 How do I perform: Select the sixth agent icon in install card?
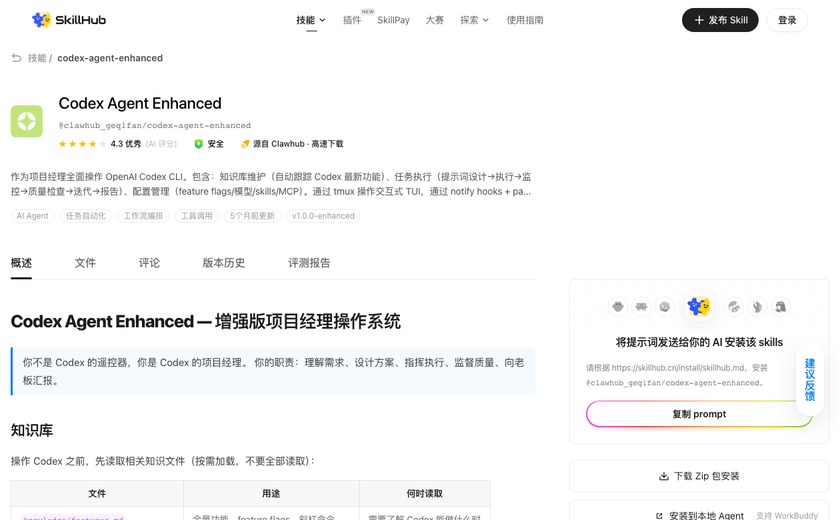point(757,307)
